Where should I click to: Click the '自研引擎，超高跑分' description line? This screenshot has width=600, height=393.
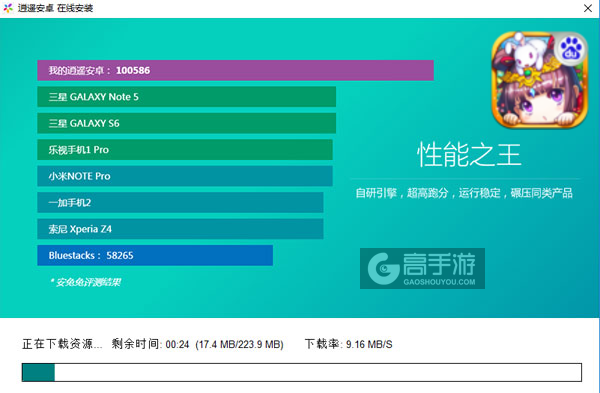tap(464, 193)
